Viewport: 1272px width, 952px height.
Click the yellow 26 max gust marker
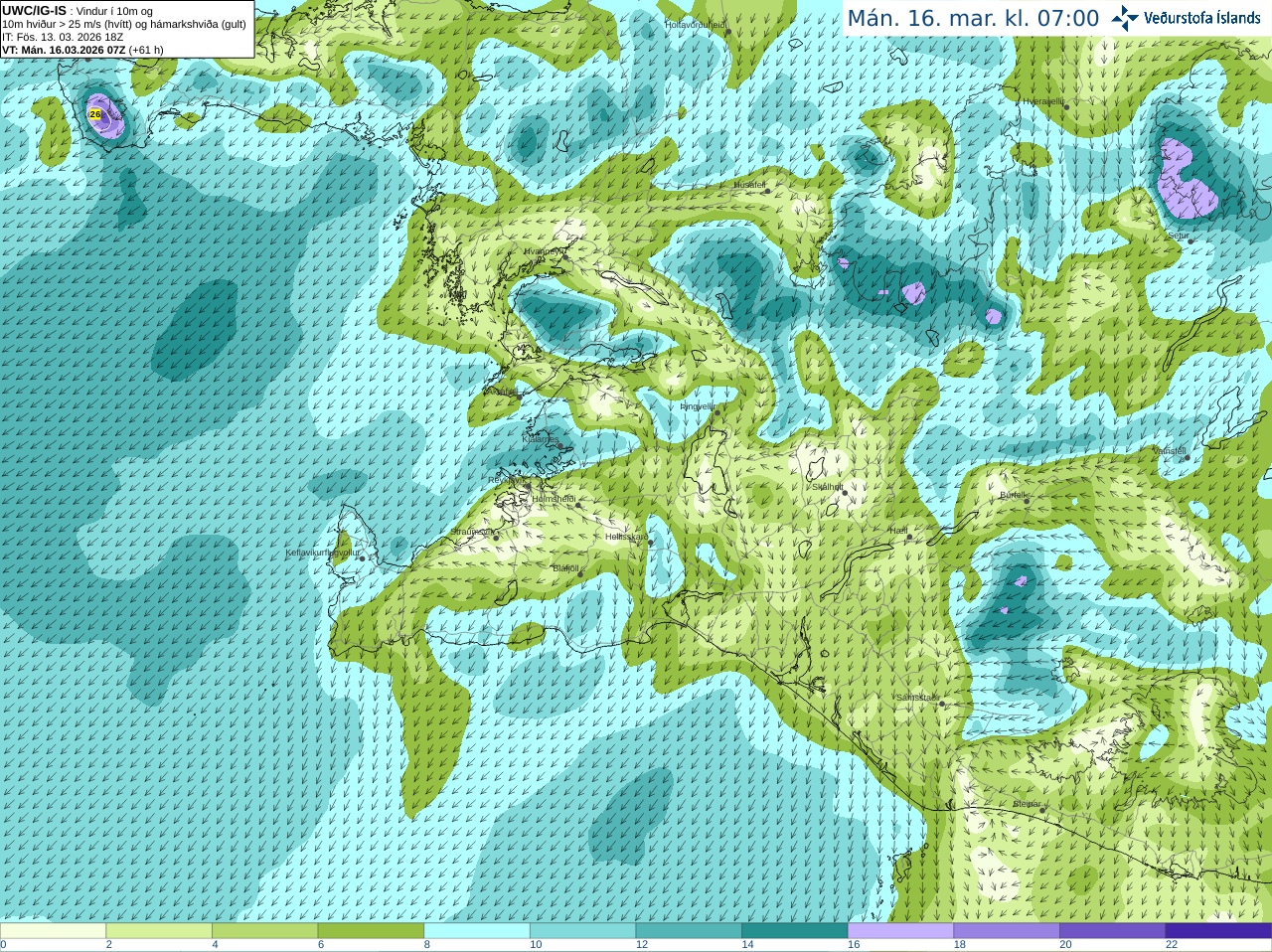(95, 115)
